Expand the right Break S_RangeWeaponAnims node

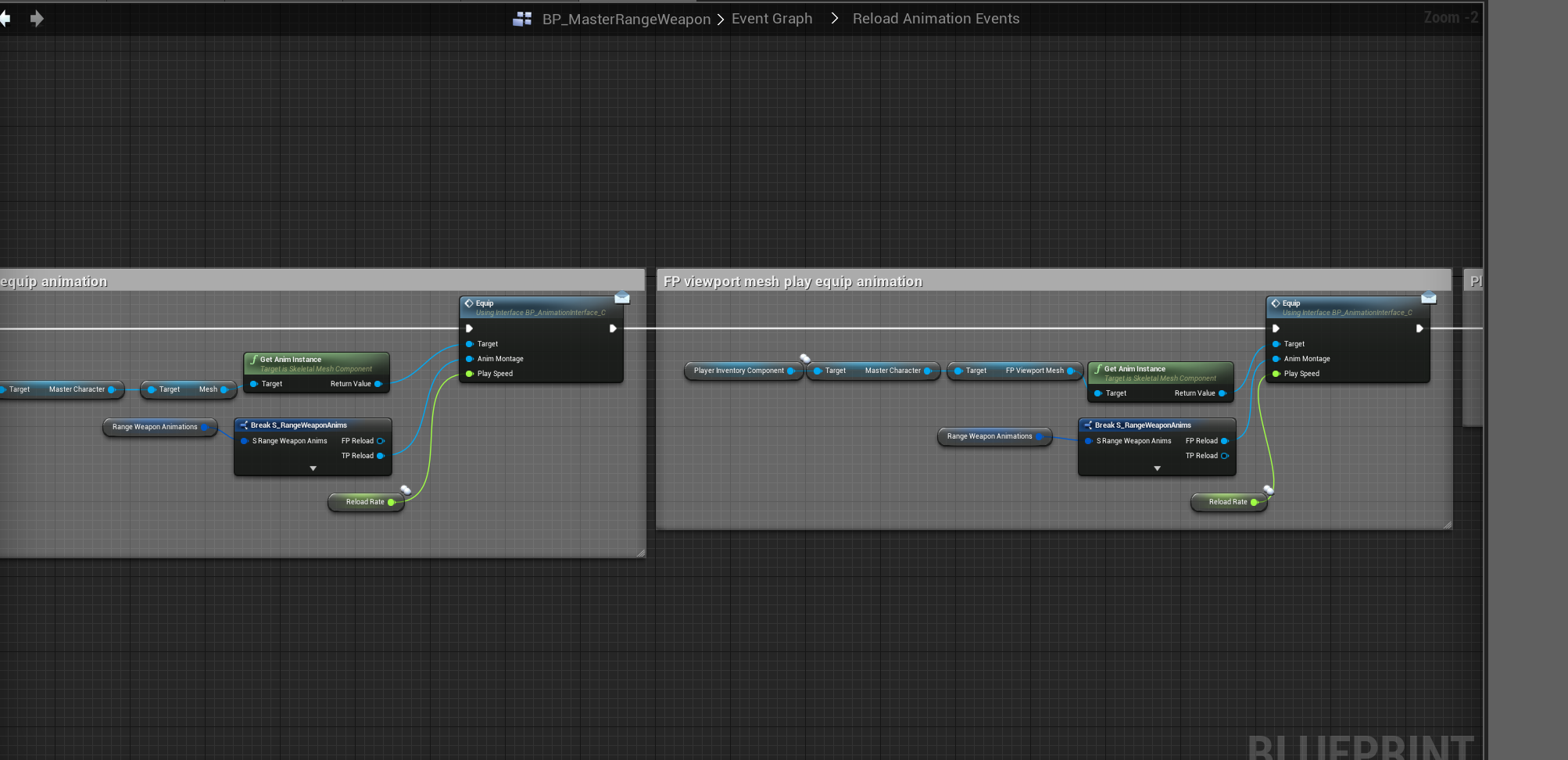coord(1158,468)
